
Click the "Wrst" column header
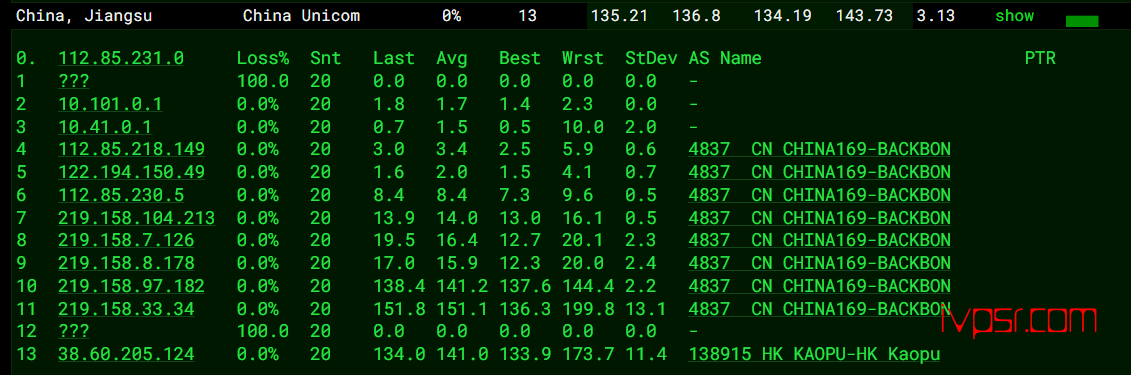click(583, 59)
